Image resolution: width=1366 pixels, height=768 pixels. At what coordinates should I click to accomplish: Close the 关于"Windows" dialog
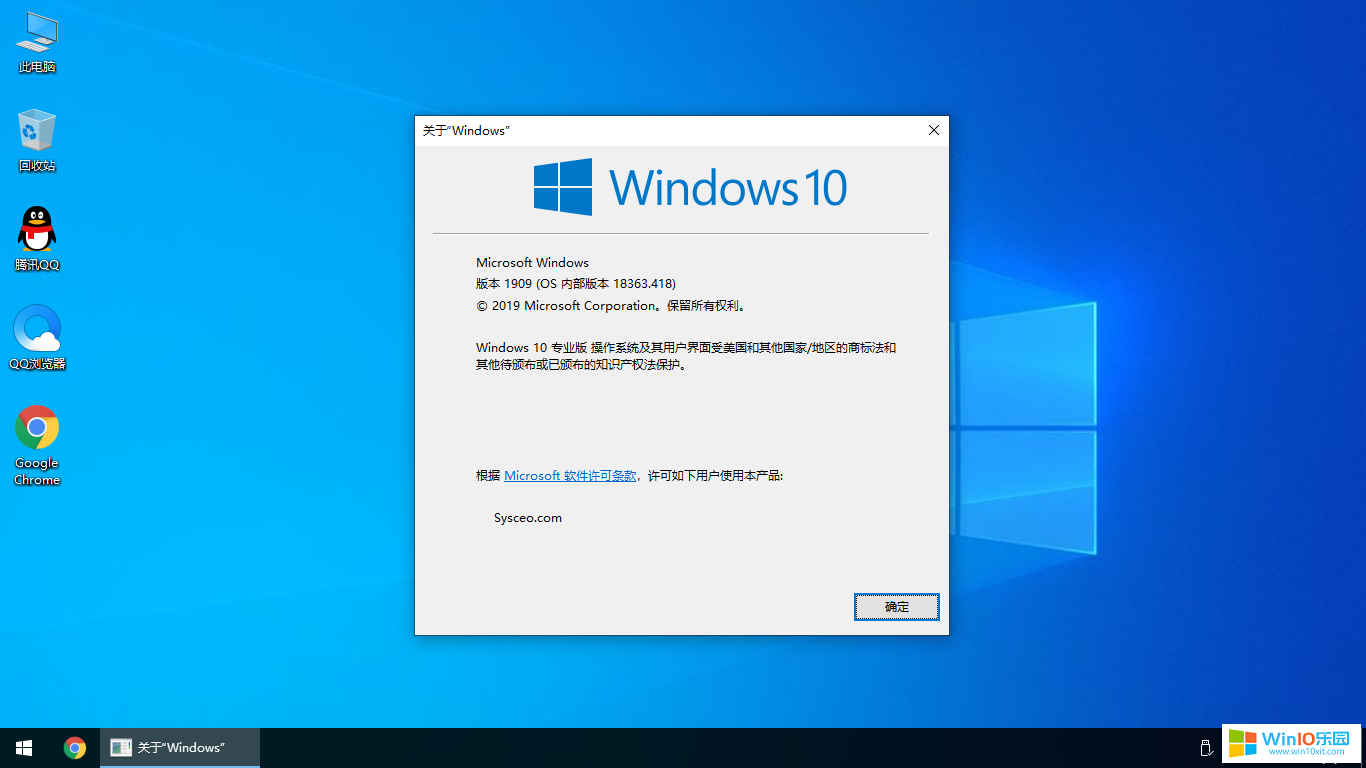click(x=933, y=130)
